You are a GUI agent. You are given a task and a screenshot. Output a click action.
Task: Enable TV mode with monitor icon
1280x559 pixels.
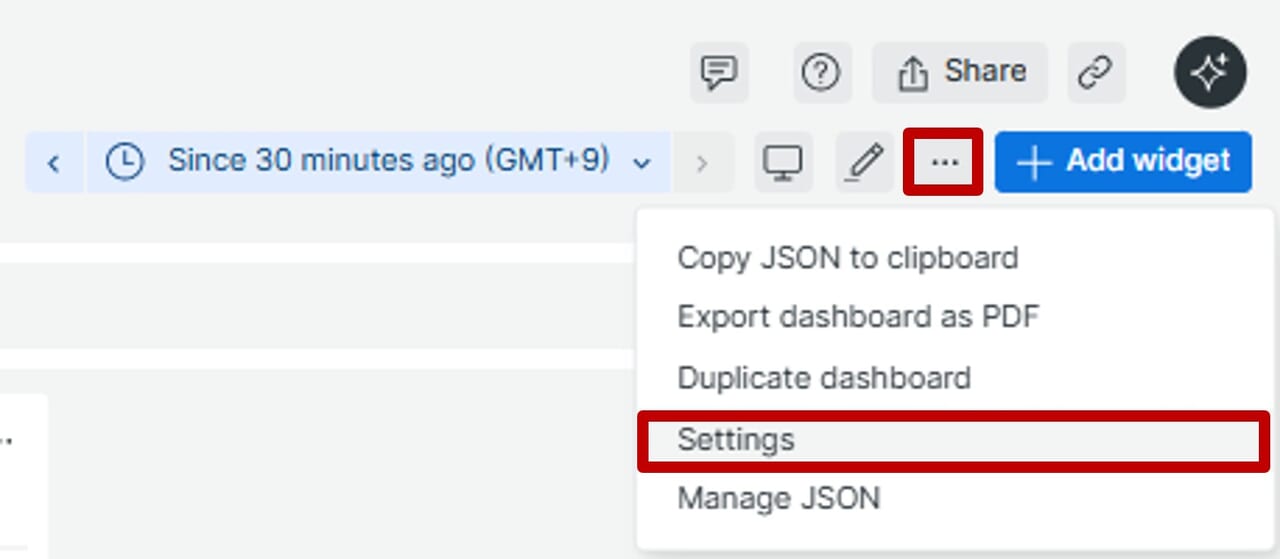point(782,162)
